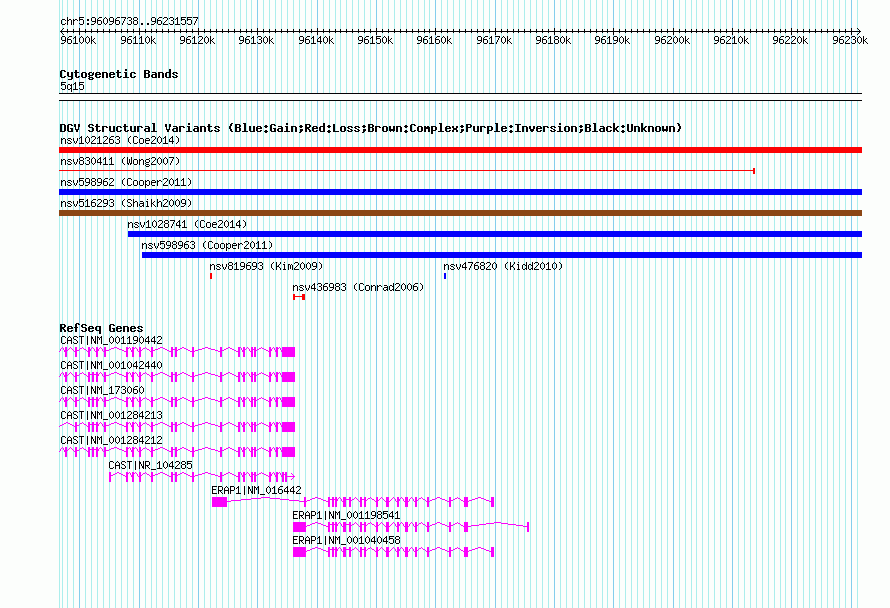Click the ERAP1|NM_001040458 gene model glyph
Image resolution: width=890 pixels, height=608 pixels.
click(x=393, y=552)
